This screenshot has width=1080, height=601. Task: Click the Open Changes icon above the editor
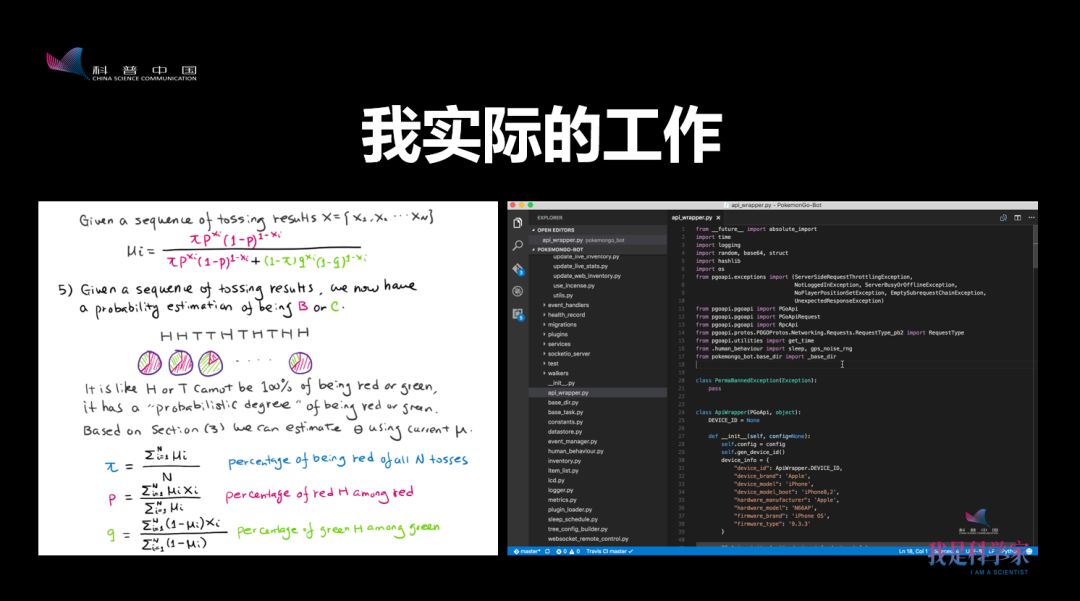point(1003,218)
